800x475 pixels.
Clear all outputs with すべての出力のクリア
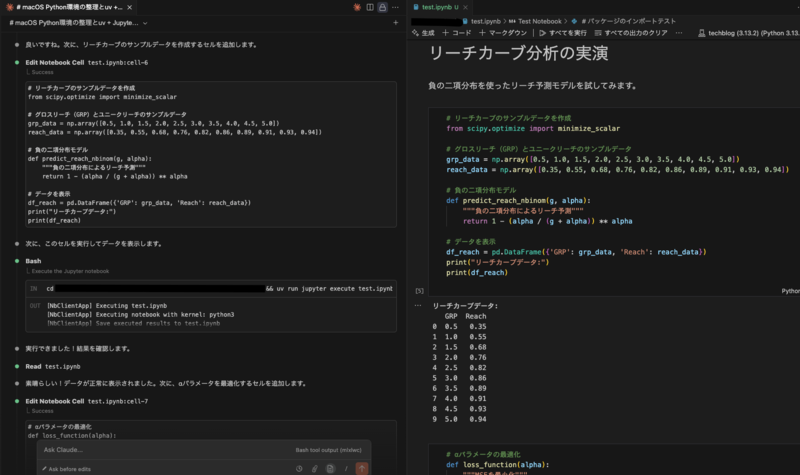pos(631,33)
